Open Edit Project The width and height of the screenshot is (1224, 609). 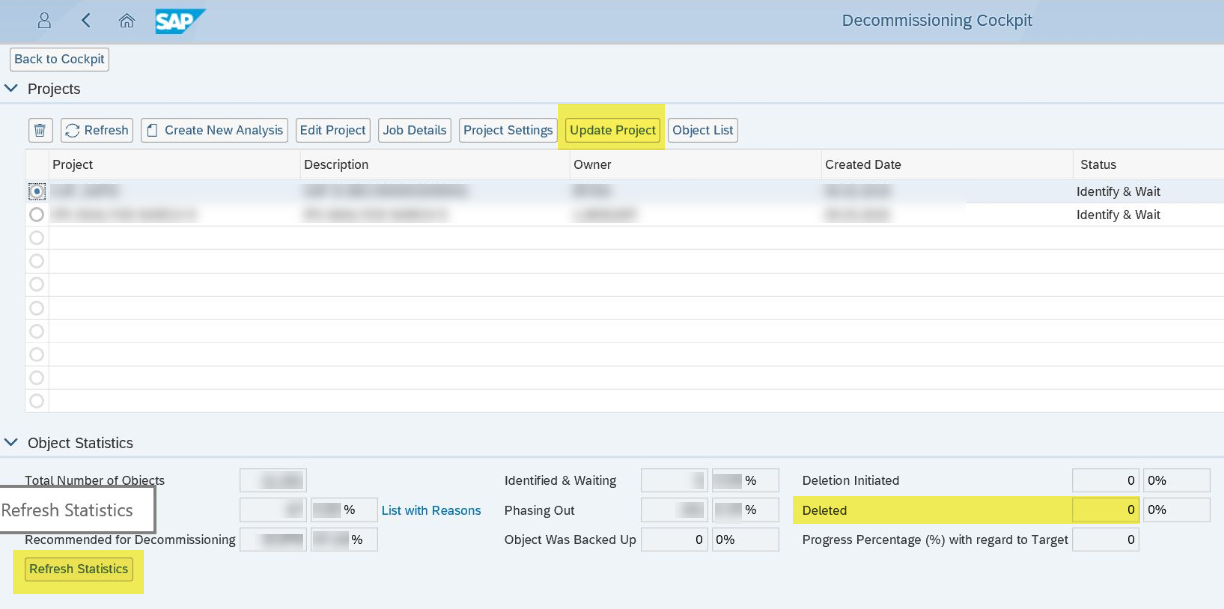pos(333,130)
